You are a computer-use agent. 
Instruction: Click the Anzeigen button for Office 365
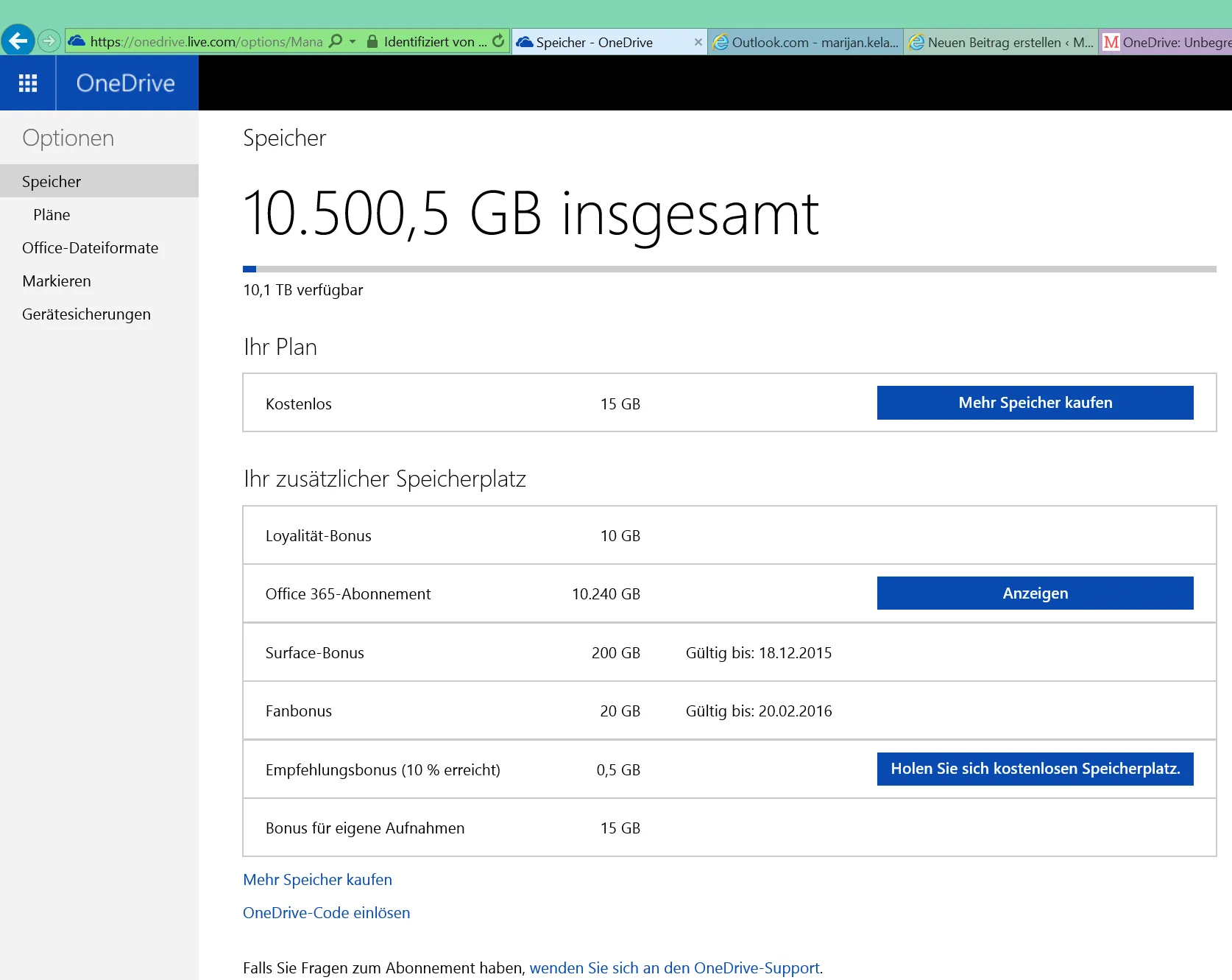[x=1035, y=593]
